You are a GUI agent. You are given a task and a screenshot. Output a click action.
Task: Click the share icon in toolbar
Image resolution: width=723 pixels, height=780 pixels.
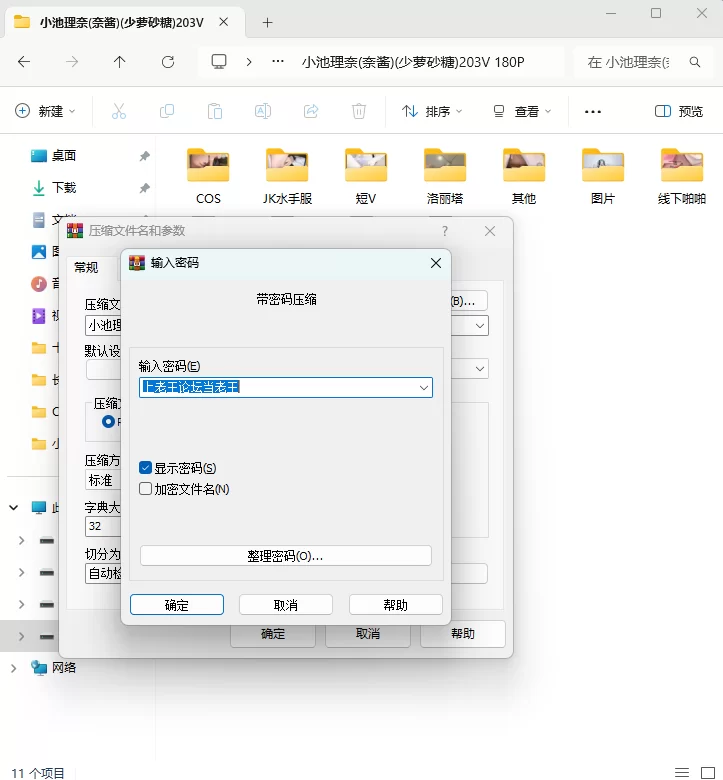point(311,112)
